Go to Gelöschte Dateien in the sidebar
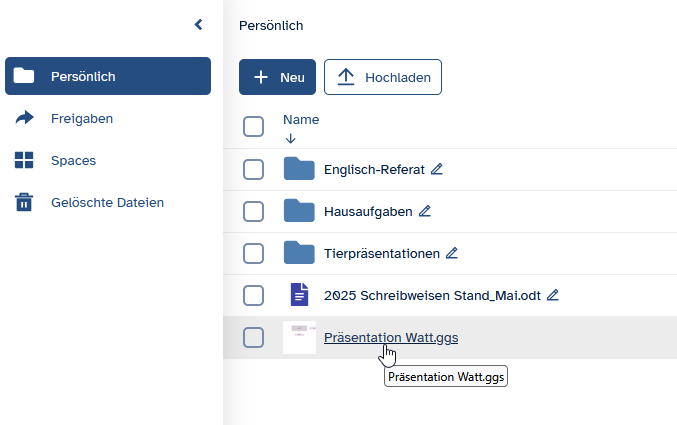This screenshot has width=677, height=425. tap(107, 202)
